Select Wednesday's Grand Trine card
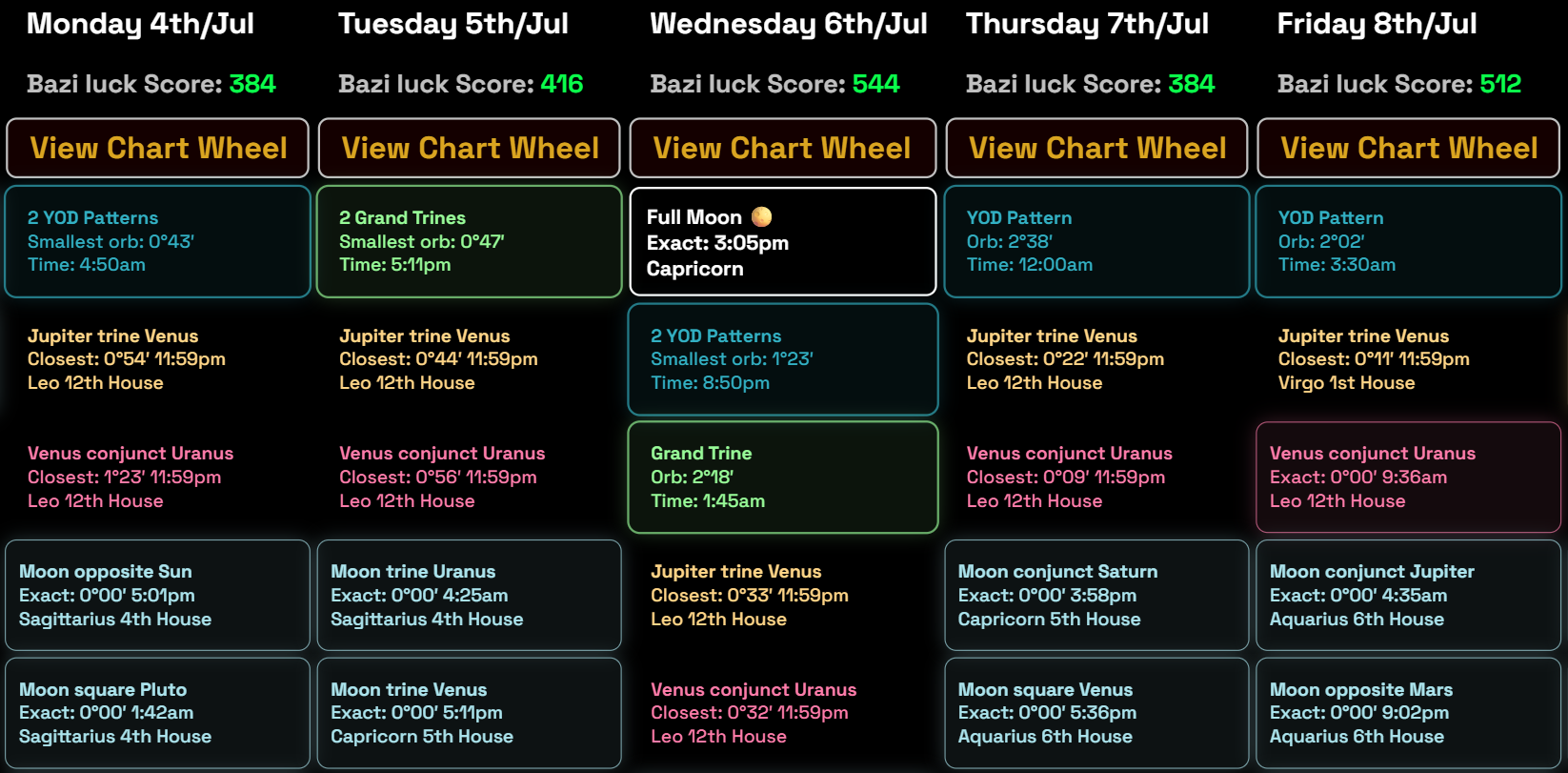Screen dimensions: 1568x773 (782, 477)
